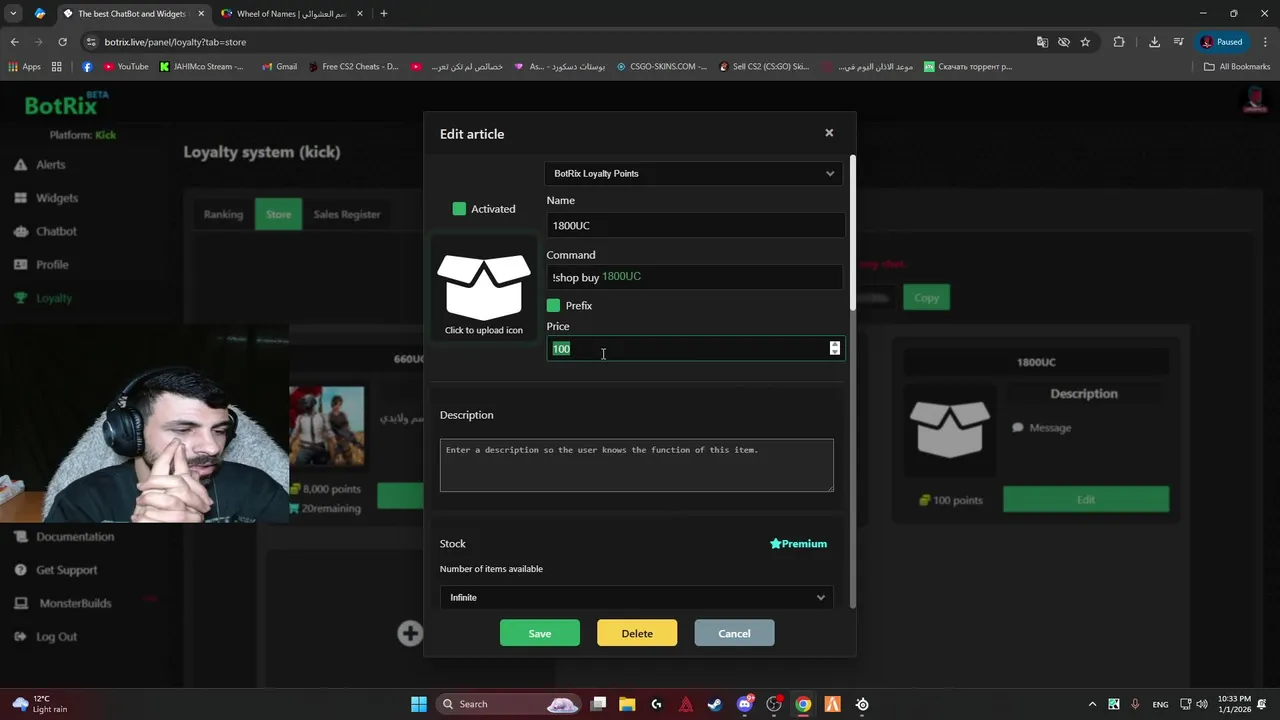Open the Apps bookmarks shortcut
1280x720 pixels.
point(24,67)
